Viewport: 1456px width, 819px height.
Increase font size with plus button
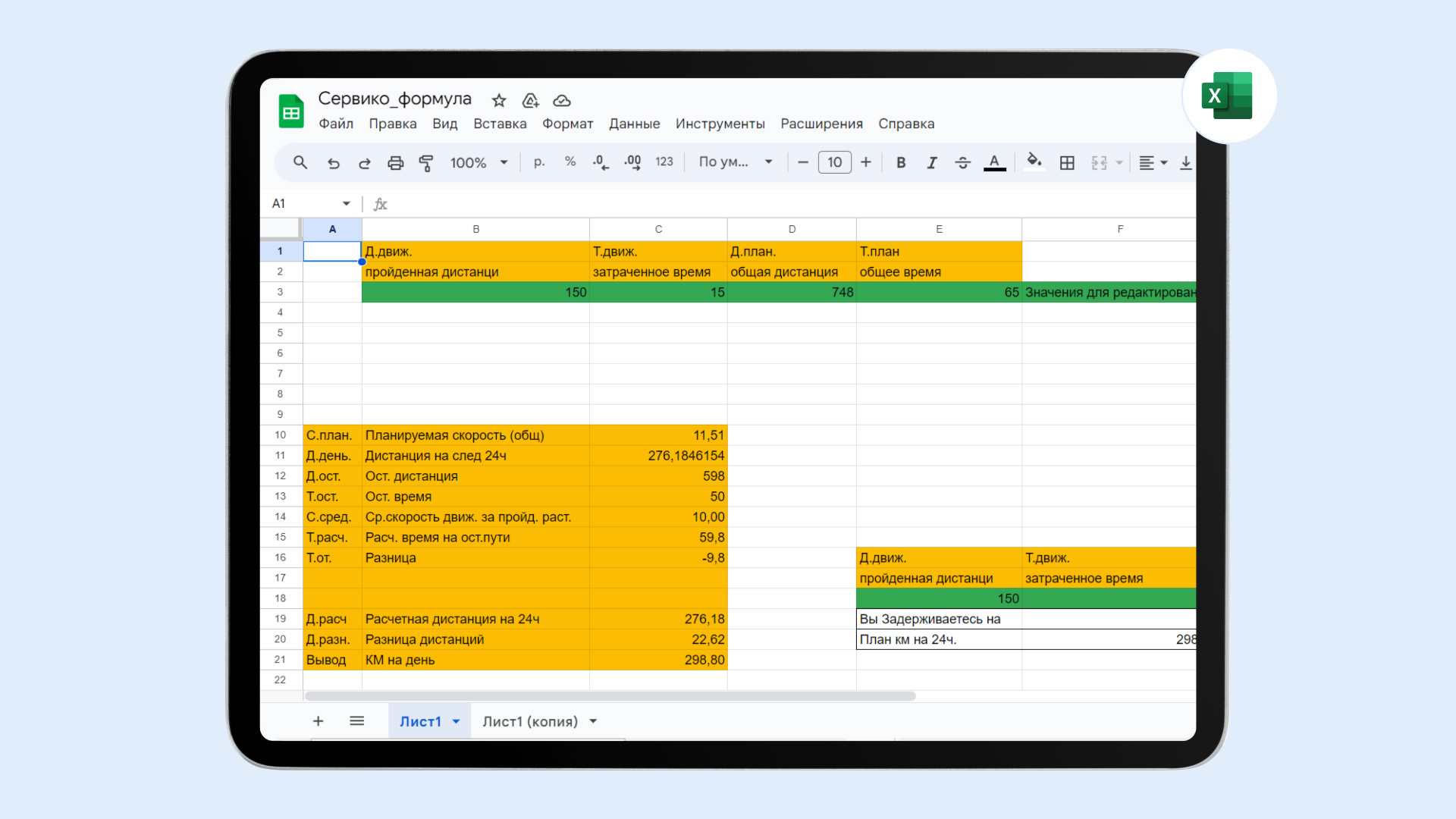coord(866,162)
